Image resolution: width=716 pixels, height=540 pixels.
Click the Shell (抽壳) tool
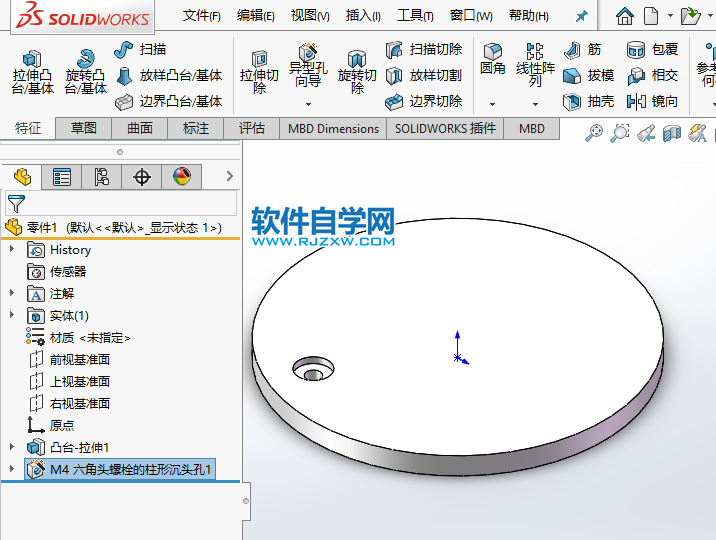pyautogui.click(x=589, y=101)
